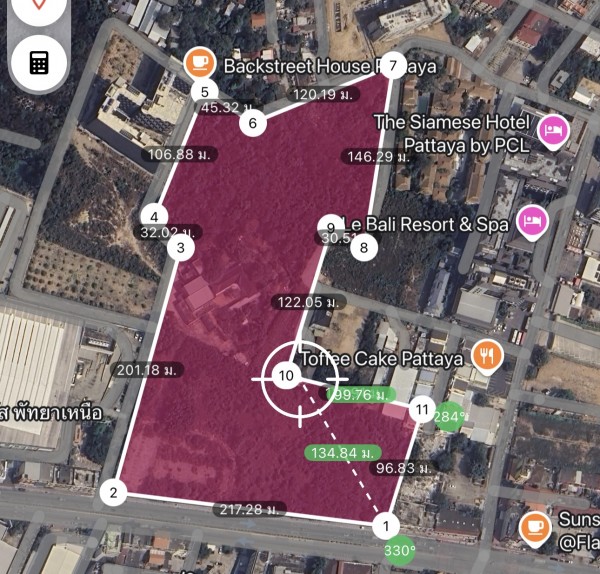Open the calculator button
This screenshot has width=600, height=574.
[39, 62]
